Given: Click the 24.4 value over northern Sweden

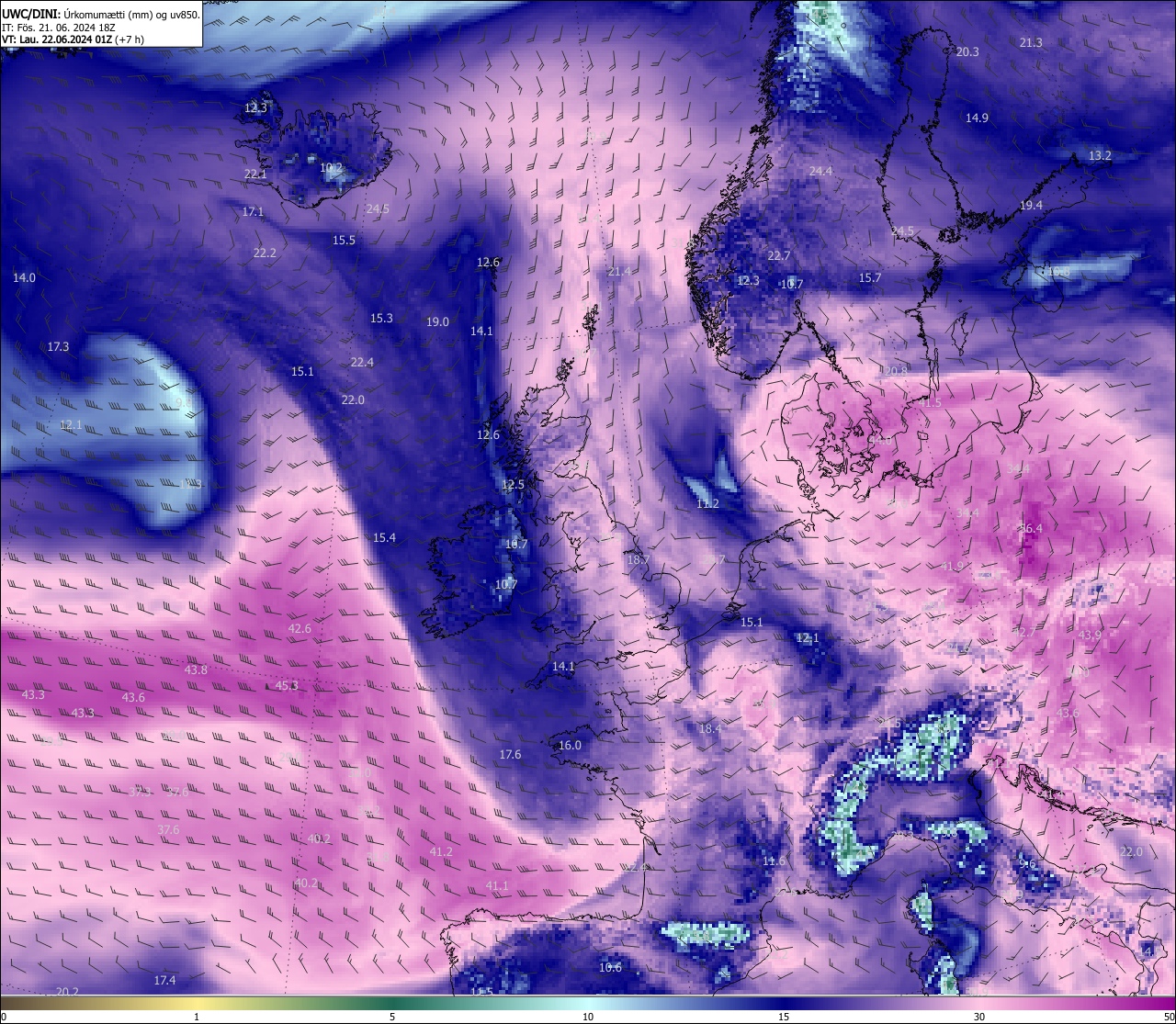Looking at the screenshot, I should 820,171.
